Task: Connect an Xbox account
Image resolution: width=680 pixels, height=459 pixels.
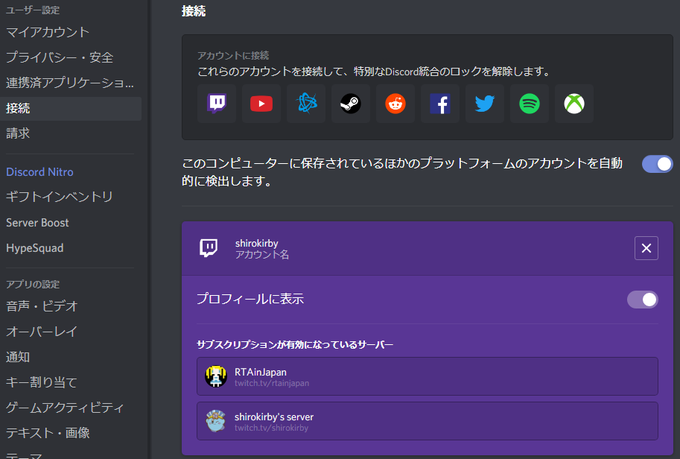Action: [574, 104]
